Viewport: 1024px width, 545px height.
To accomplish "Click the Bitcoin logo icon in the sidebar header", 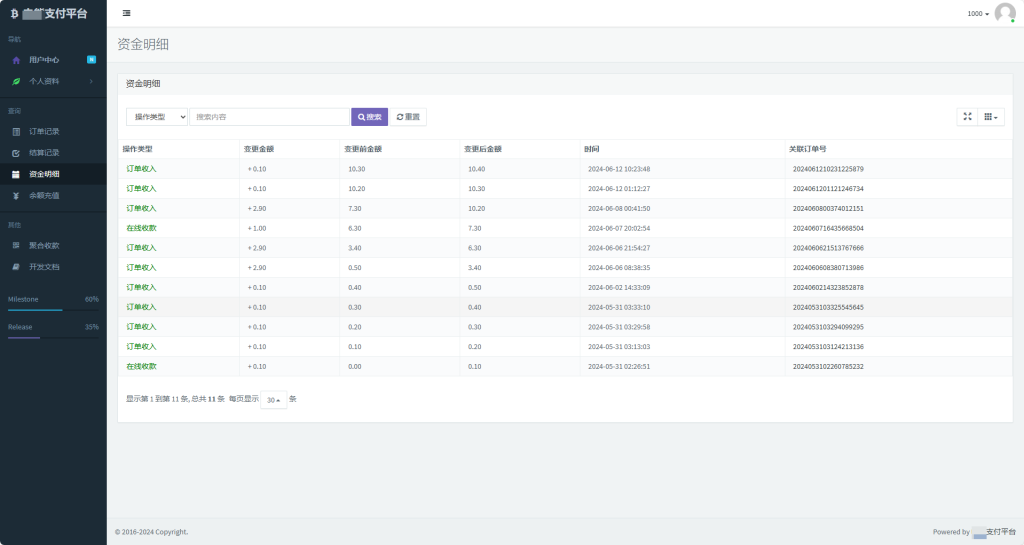I will tap(15, 14).
